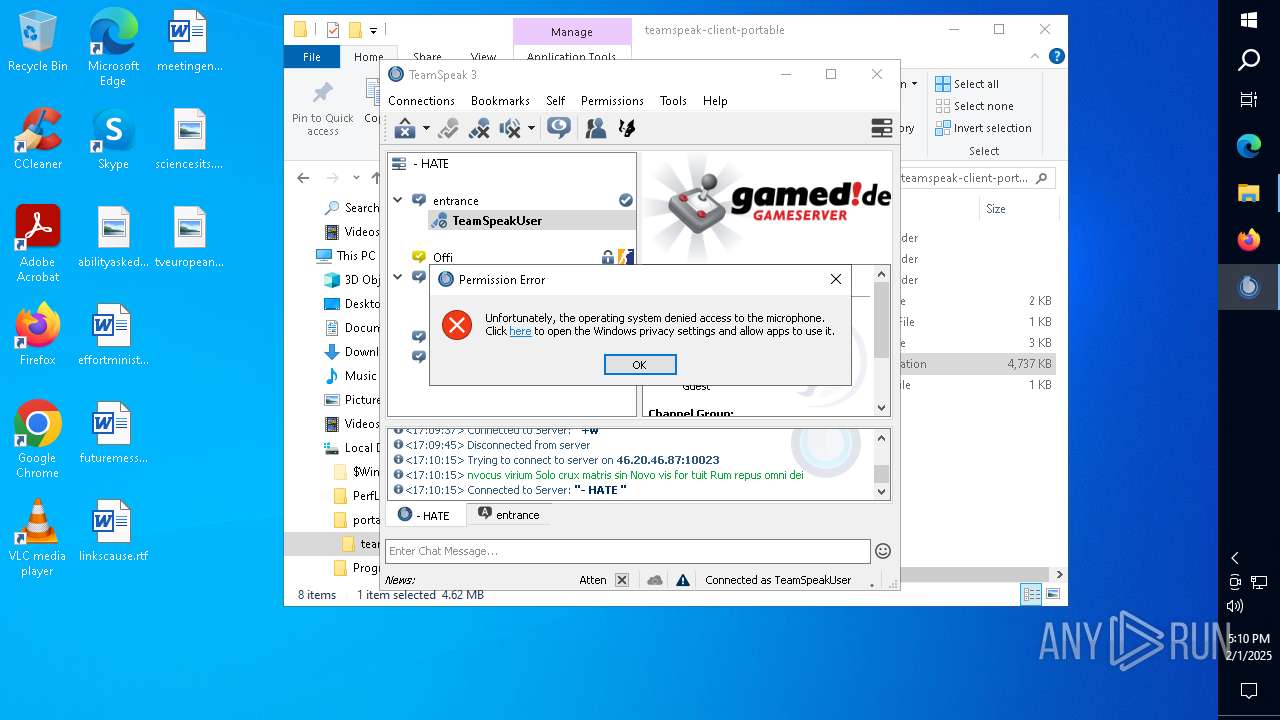Open the Recycle Bin desktop icon
This screenshot has height=720, width=1280.
pos(38,41)
